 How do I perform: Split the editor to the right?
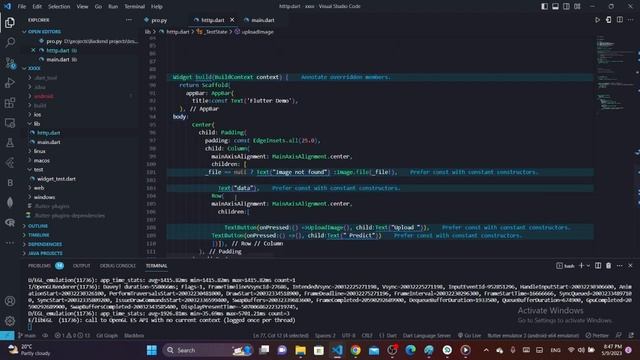pos(620,20)
